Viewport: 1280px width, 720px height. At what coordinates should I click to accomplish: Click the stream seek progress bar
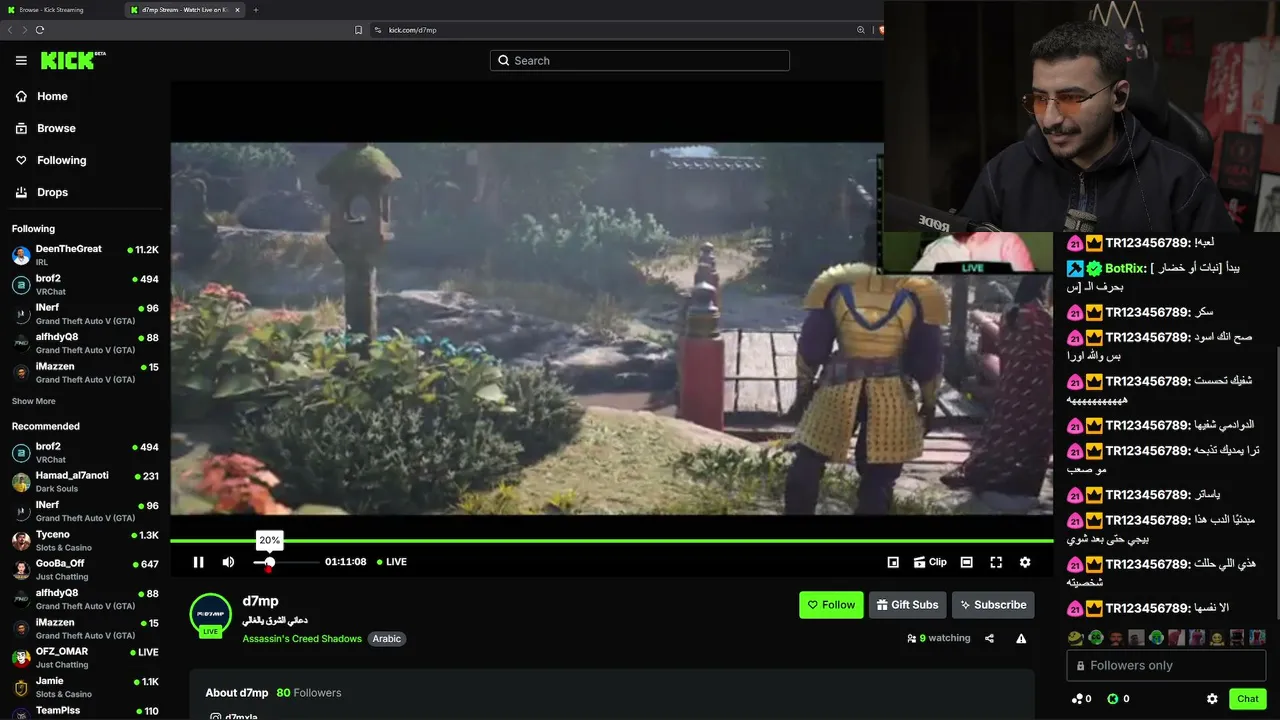coord(611,541)
